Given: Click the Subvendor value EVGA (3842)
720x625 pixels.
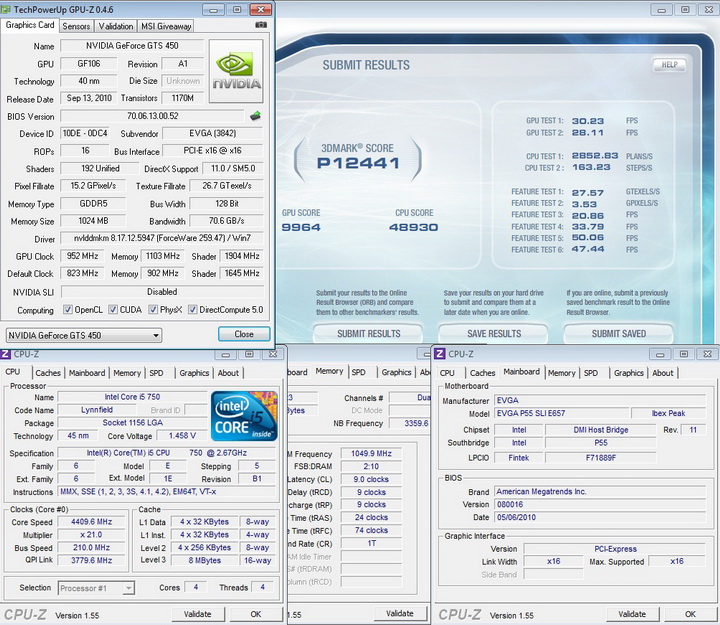Looking at the screenshot, I should coord(213,133).
